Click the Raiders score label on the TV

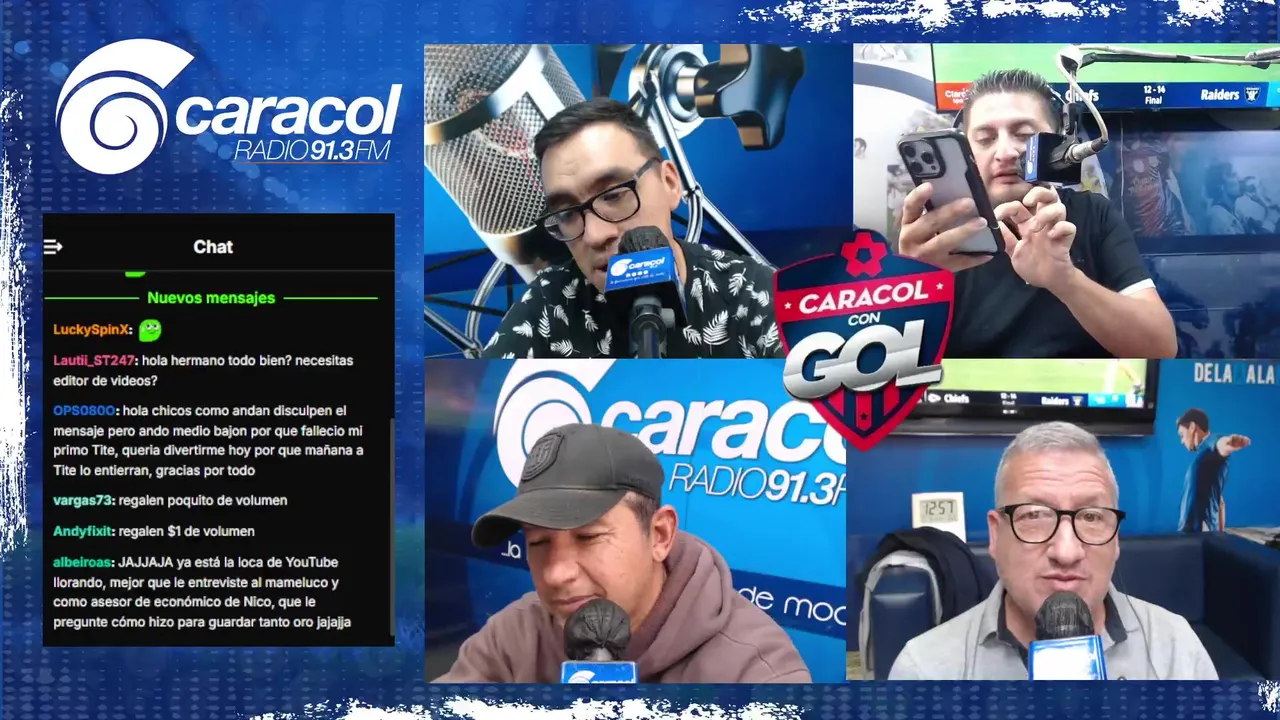[1220, 94]
